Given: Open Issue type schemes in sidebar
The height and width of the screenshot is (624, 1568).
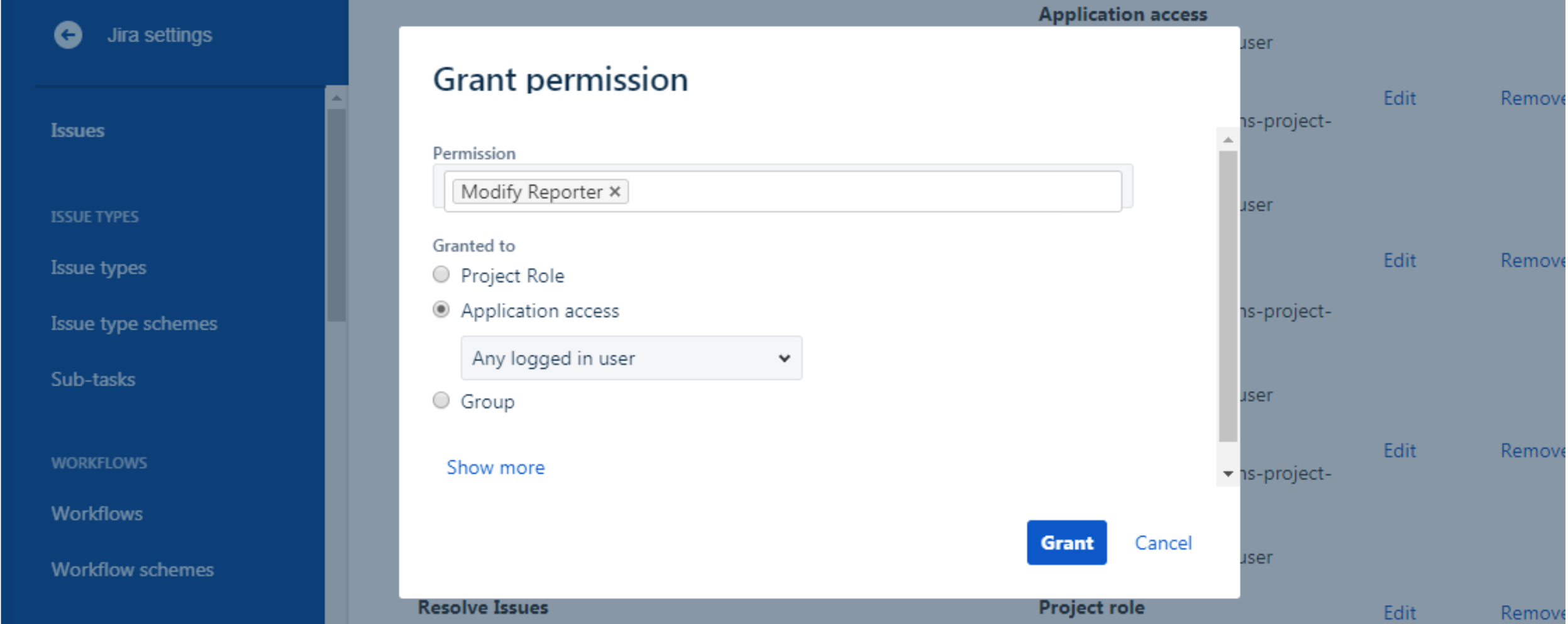Looking at the screenshot, I should tap(134, 324).
